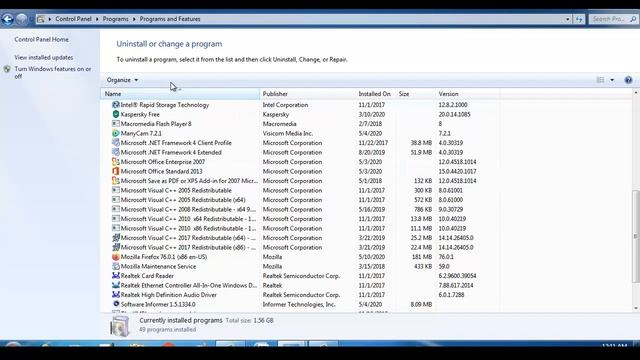Viewport: 640px width, 360px height.
Task: Click the Realtek High Definition Audio Driver icon
Action: click(116, 295)
